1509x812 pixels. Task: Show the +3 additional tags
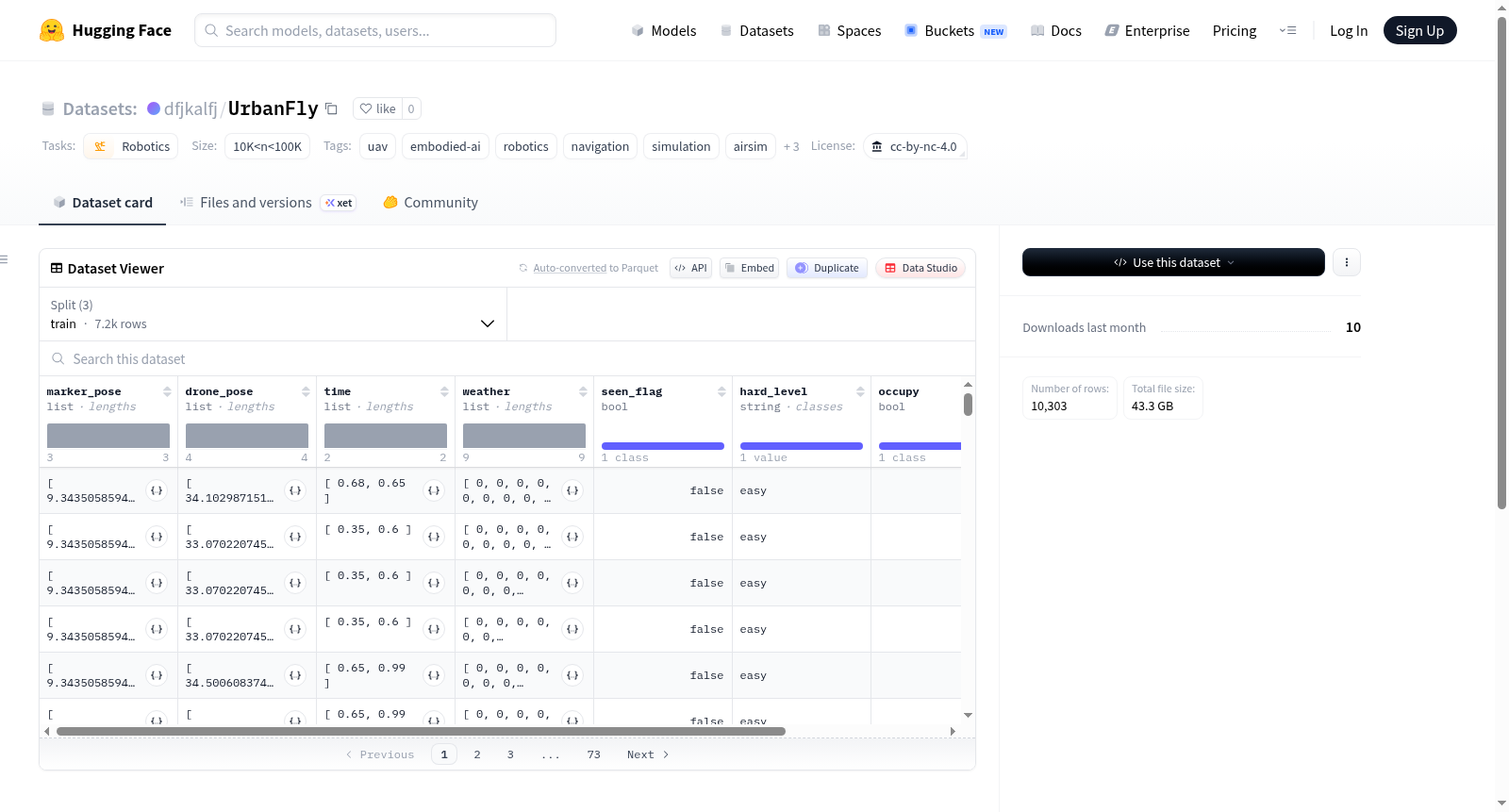pyautogui.click(x=791, y=146)
